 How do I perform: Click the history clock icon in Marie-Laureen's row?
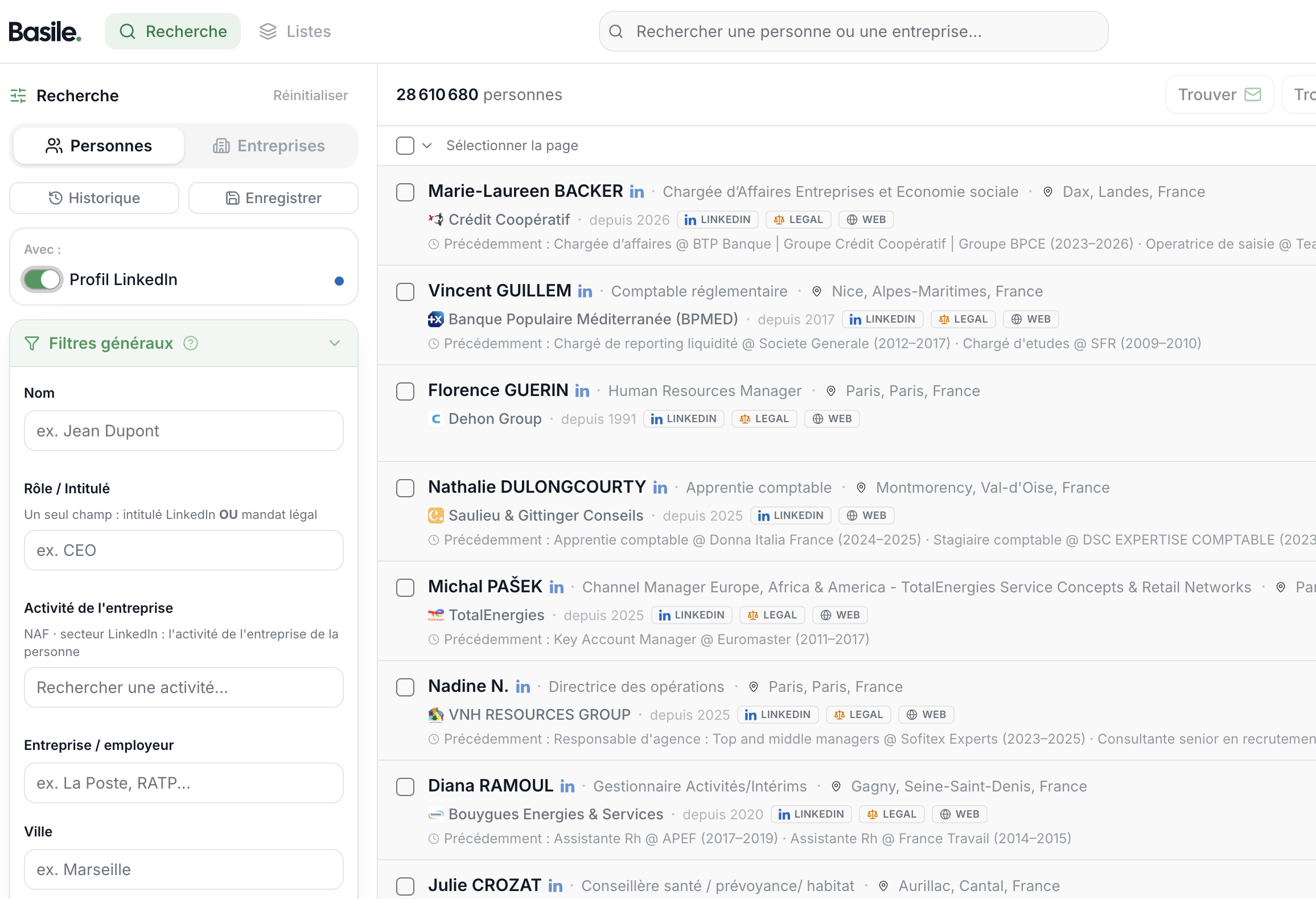(434, 244)
